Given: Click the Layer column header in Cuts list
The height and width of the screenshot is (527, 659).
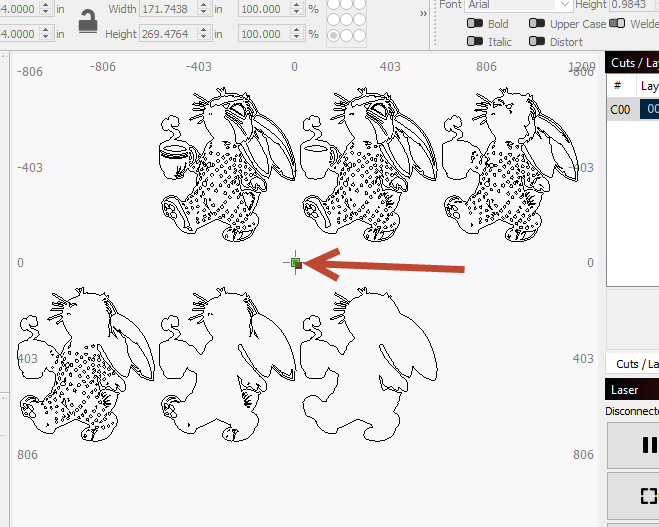Looking at the screenshot, I should (648, 86).
